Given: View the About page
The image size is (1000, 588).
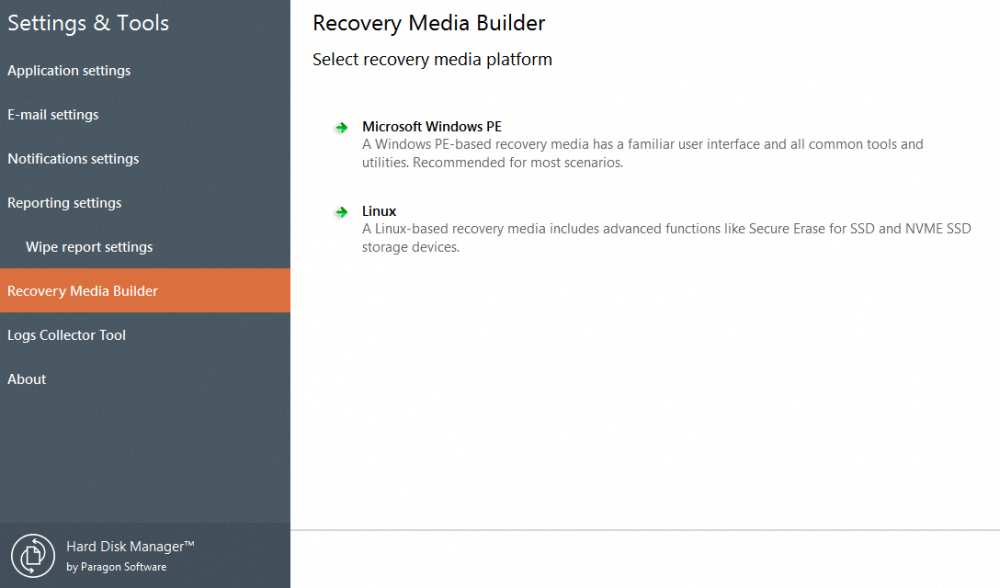Looking at the screenshot, I should pyautogui.click(x=26, y=378).
